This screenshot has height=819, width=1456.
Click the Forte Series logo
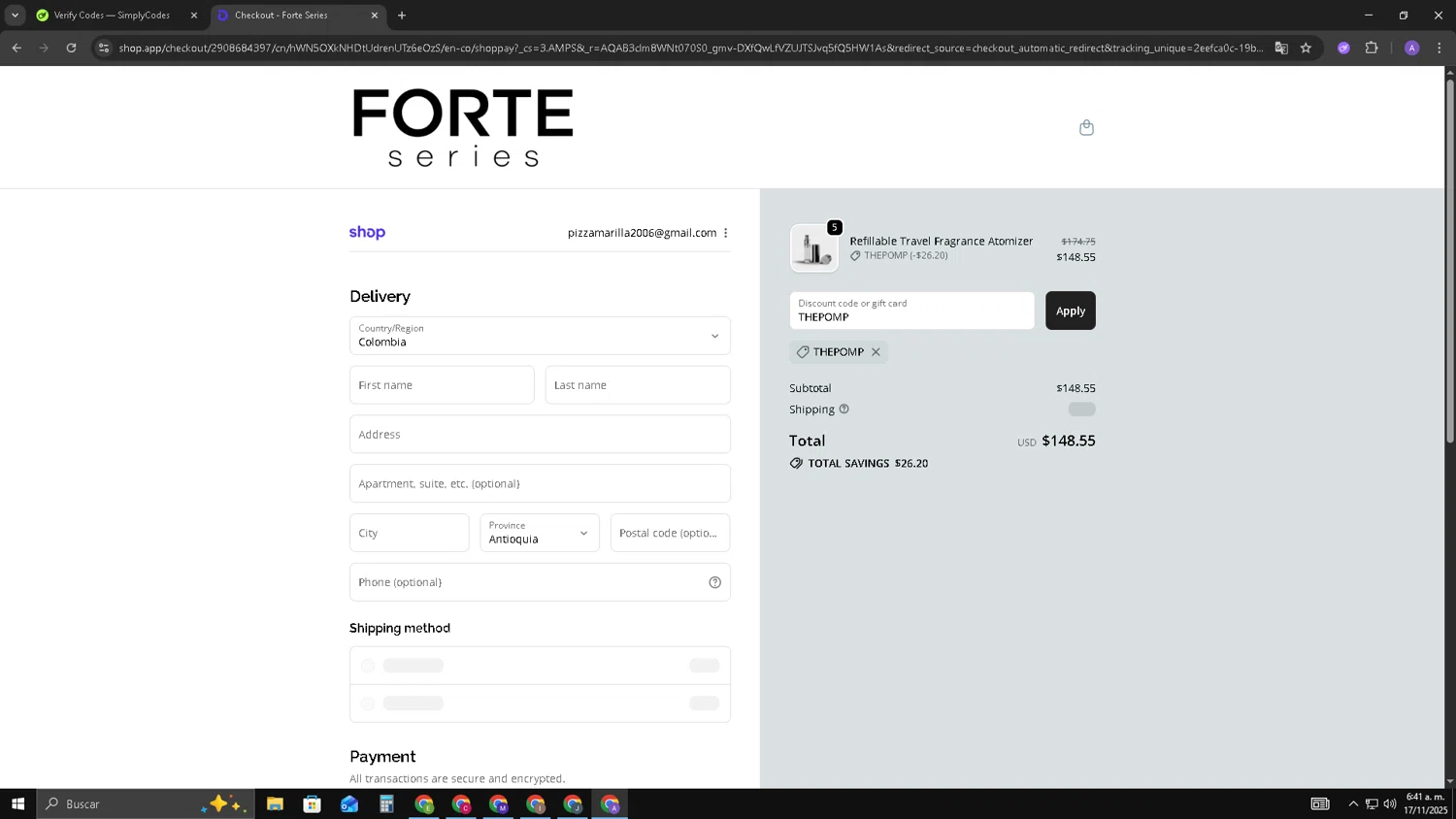[x=463, y=127]
